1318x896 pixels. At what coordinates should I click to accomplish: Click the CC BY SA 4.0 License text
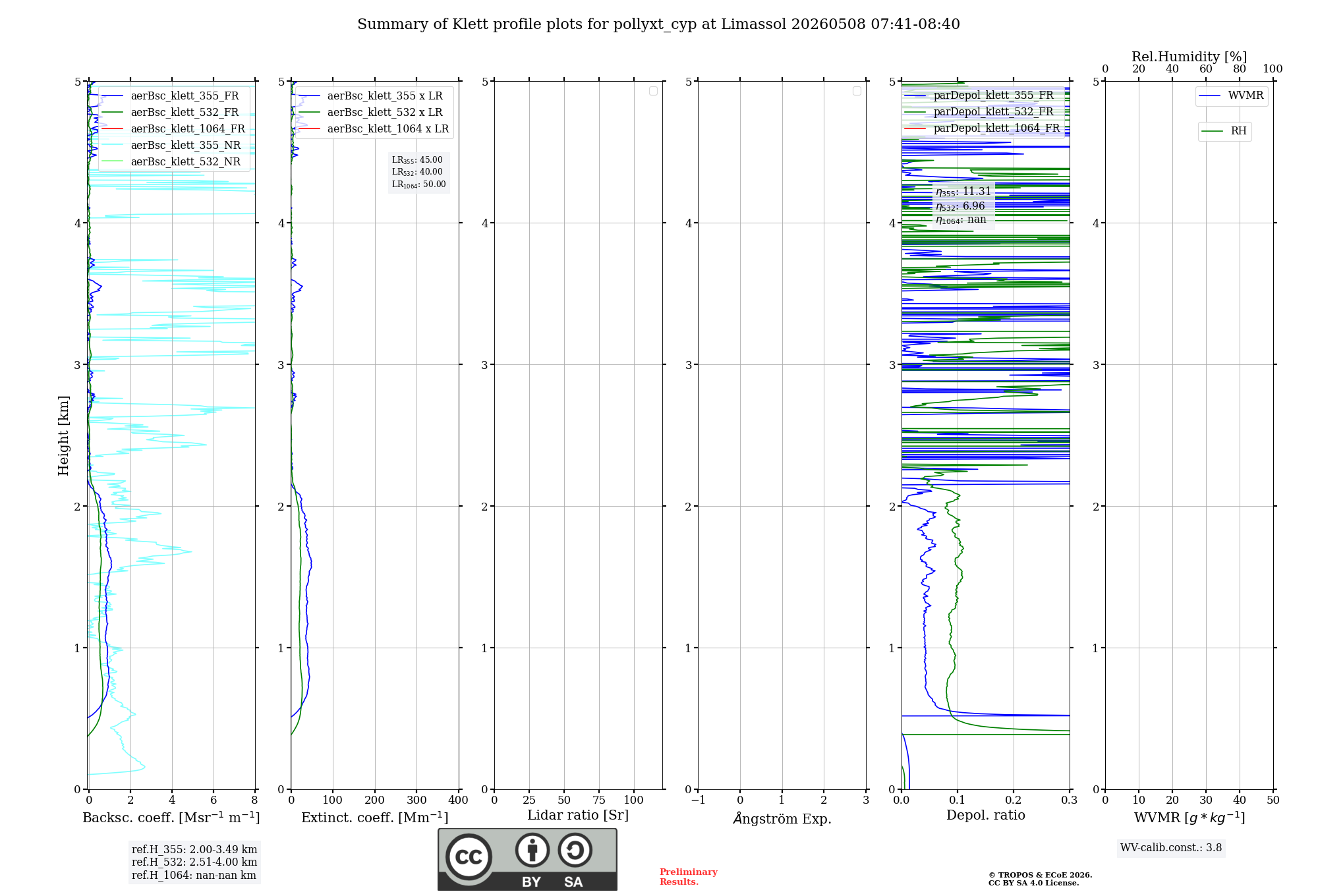1034,883
